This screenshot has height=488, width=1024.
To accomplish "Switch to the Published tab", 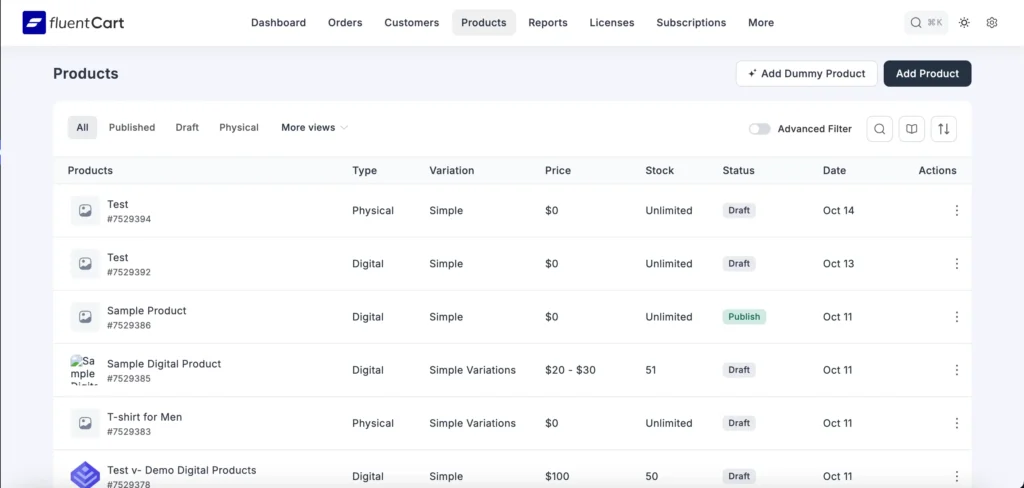I will coord(132,128).
